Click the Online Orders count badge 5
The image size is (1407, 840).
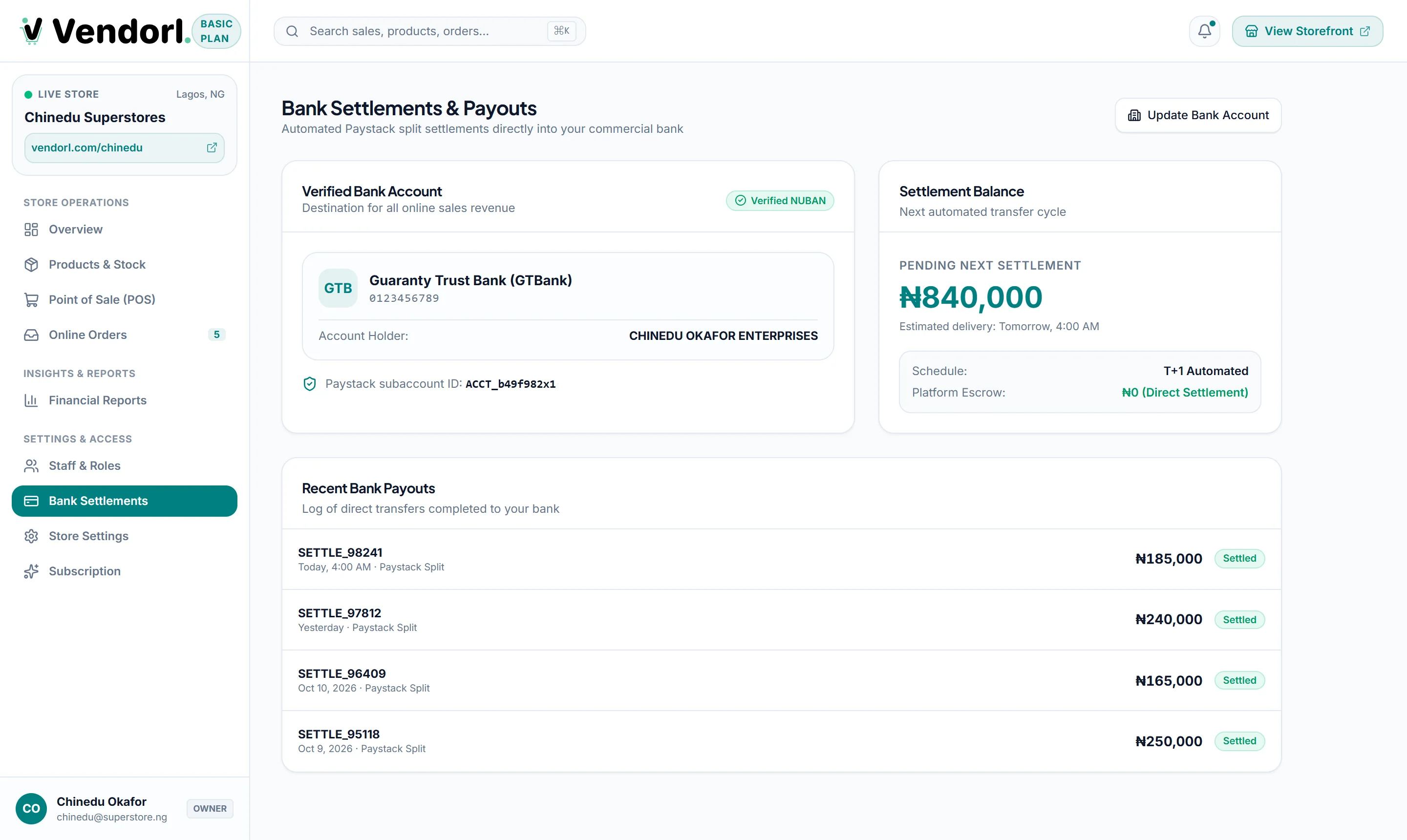pyautogui.click(x=216, y=335)
